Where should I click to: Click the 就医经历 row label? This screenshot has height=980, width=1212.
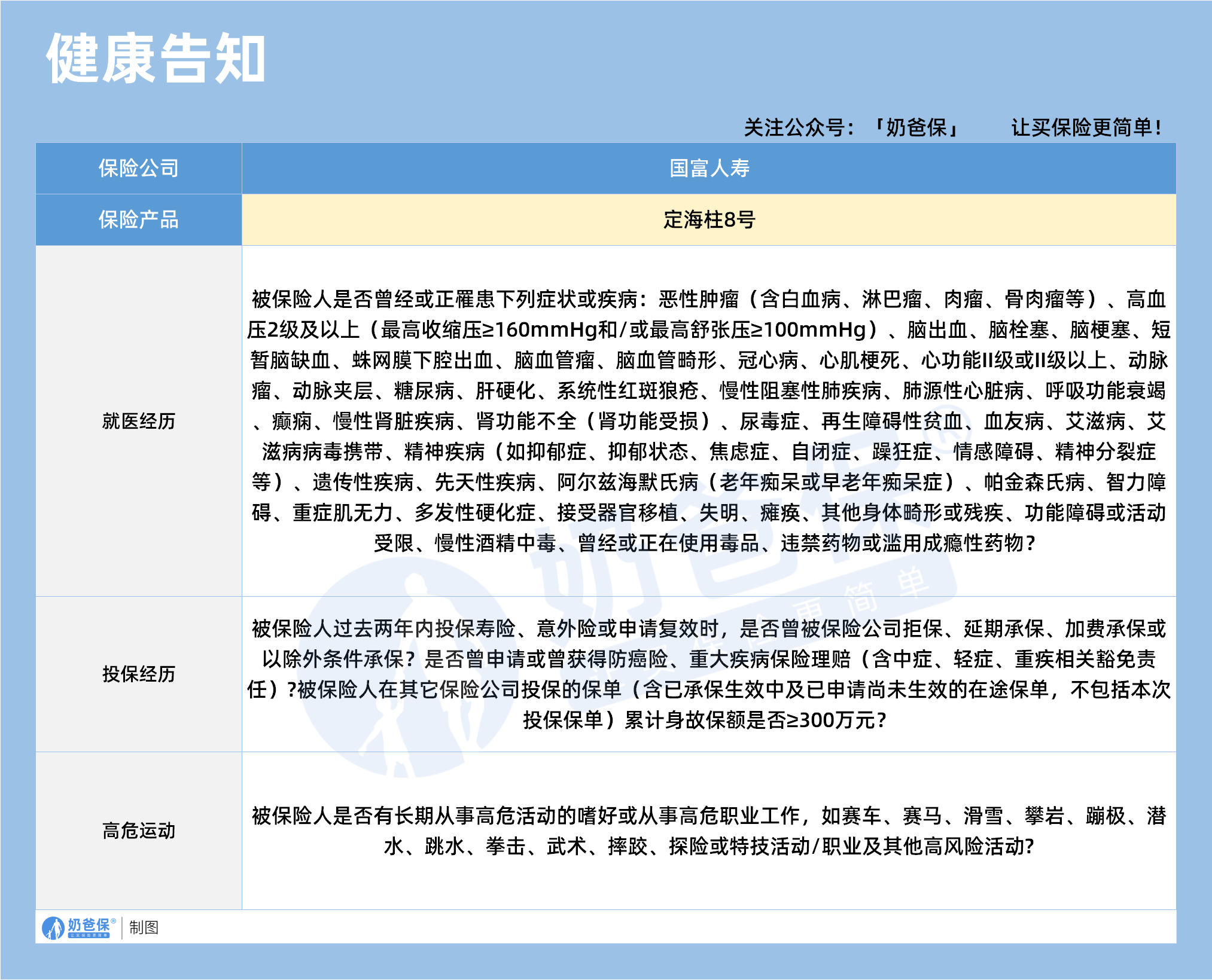[138, 421]
